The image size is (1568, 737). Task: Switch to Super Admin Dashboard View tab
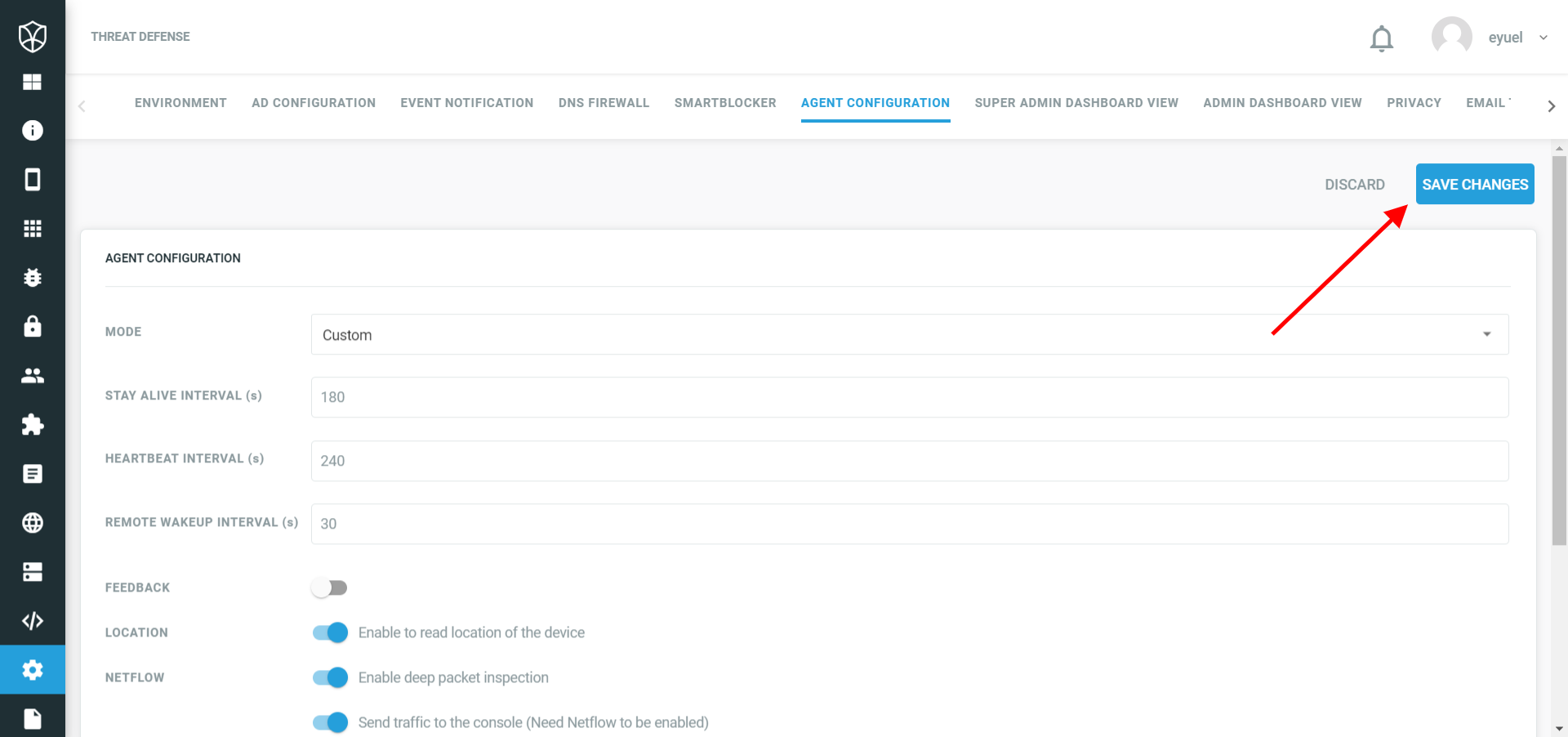[x=1076, y=103]
